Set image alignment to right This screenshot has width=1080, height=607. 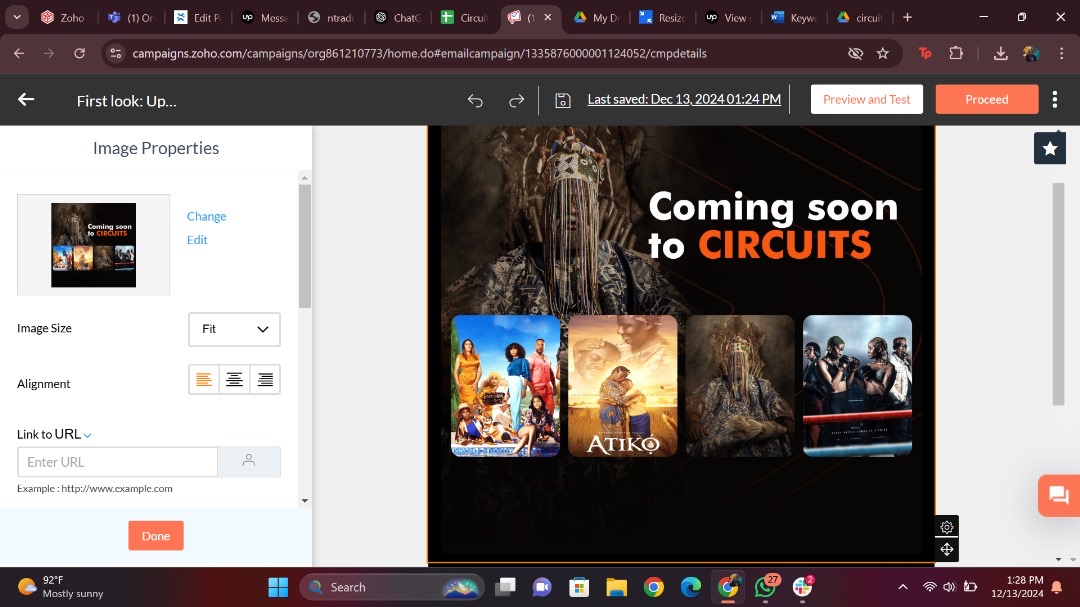(265, 380)
